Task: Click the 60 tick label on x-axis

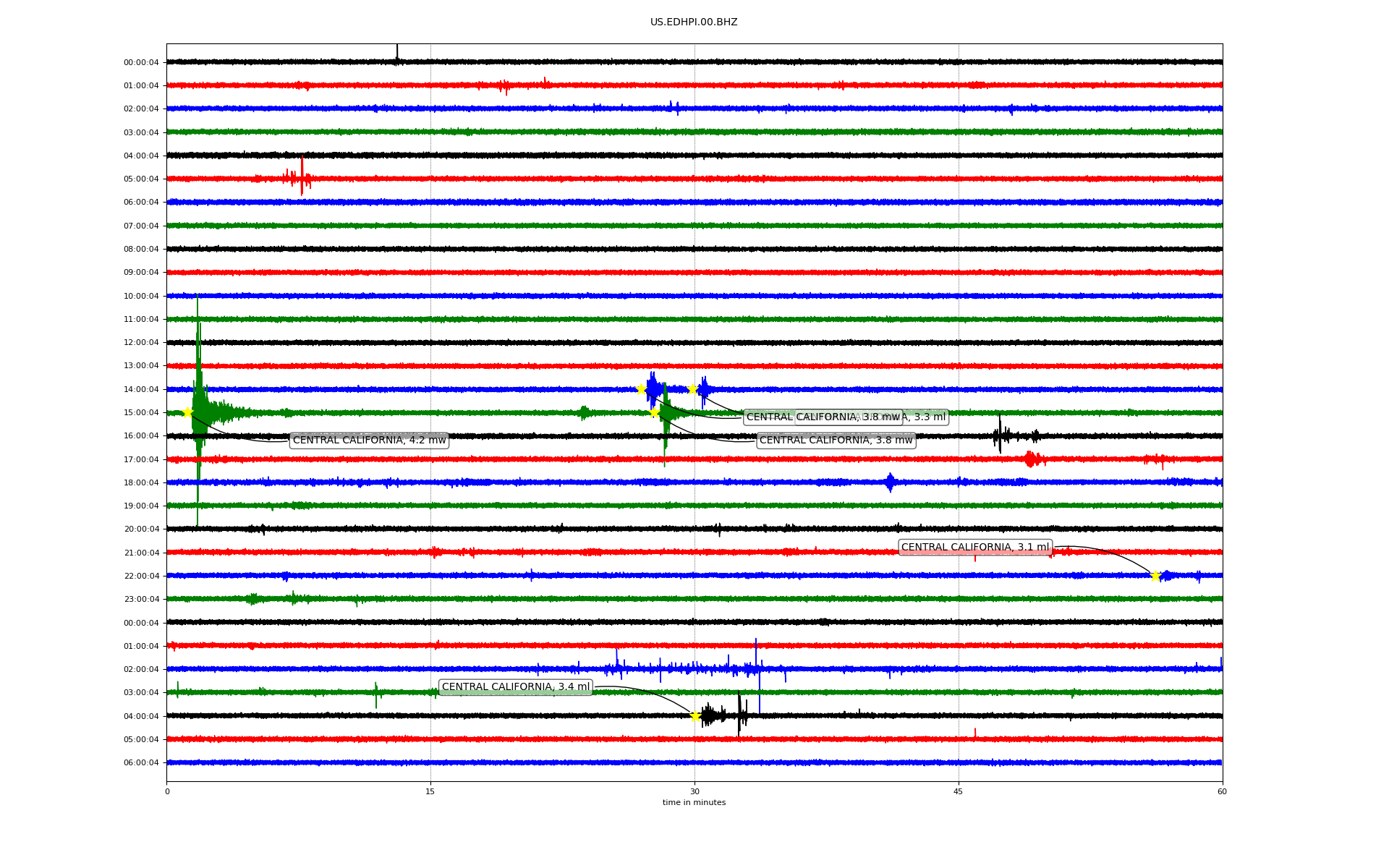Action: pyautogui.click(x=1222, y=791)
